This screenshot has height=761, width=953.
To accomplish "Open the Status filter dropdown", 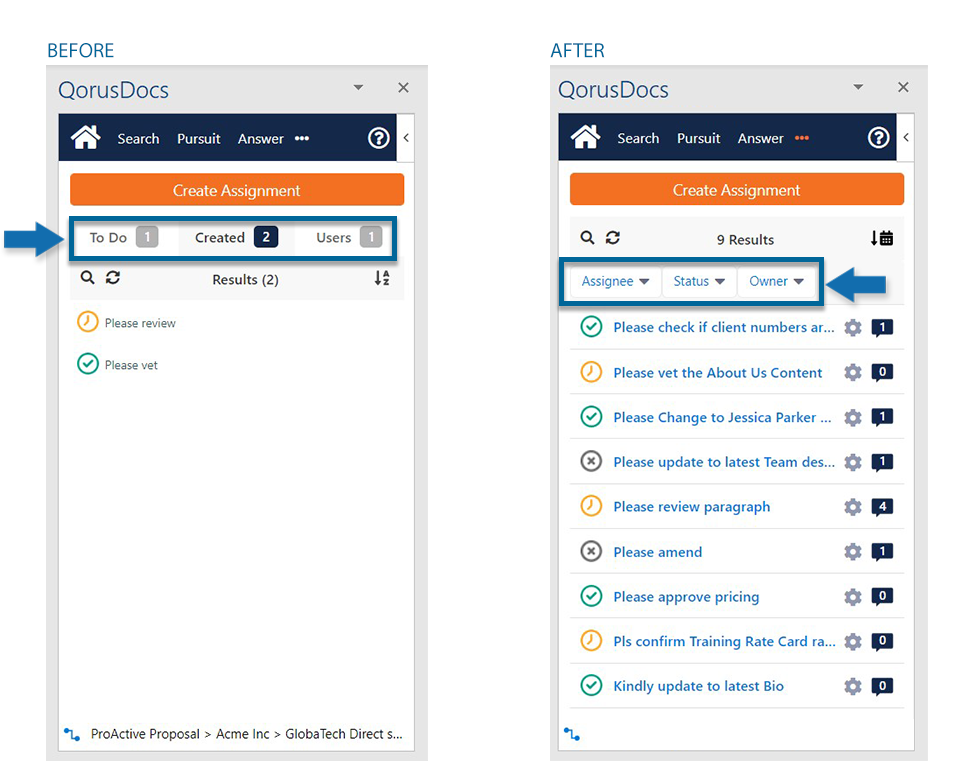I will click(x=698, y=281).
